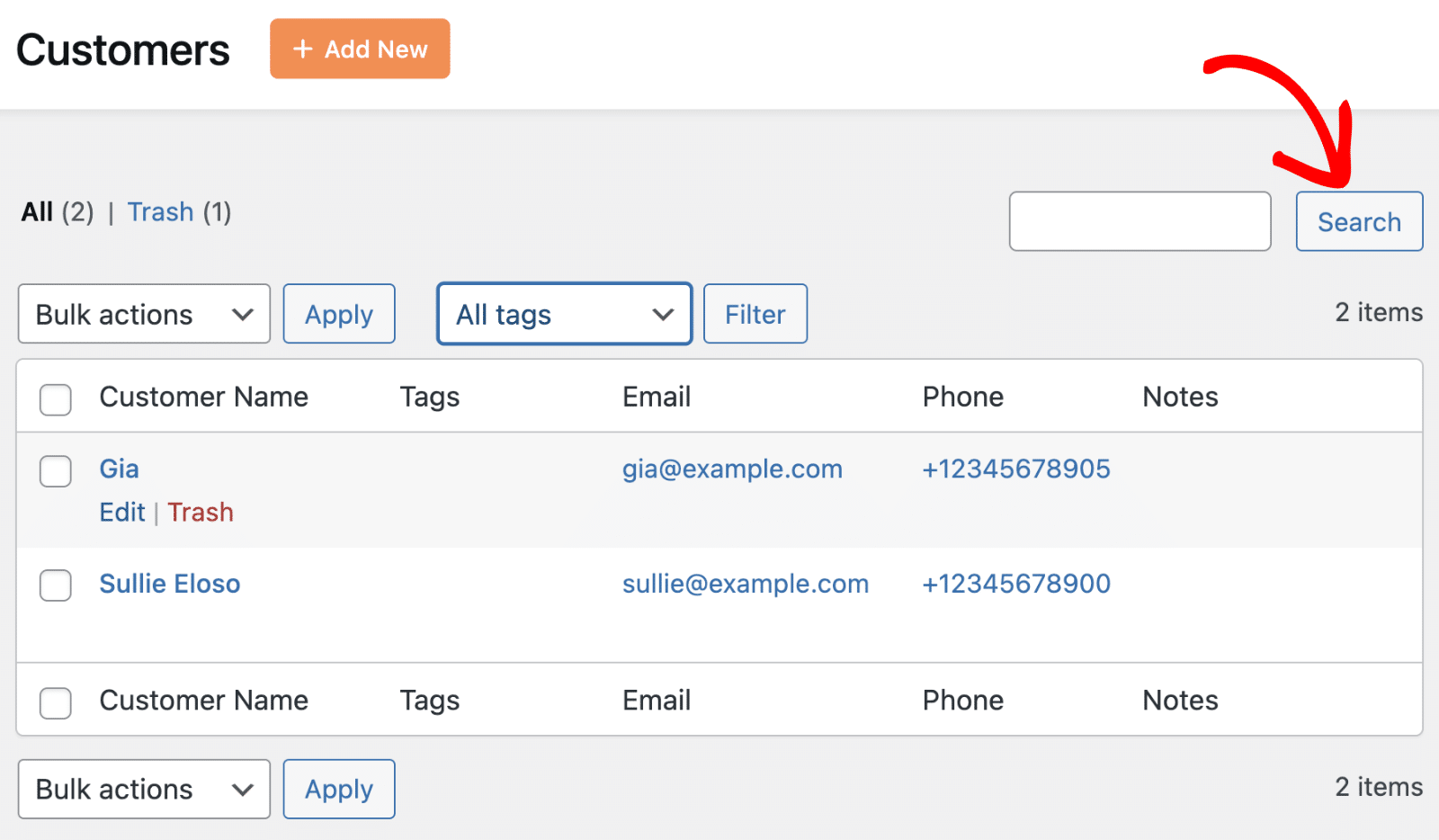
Task: Switch to the Trash view
Action: pyautogui.click(x=160, y=212)
